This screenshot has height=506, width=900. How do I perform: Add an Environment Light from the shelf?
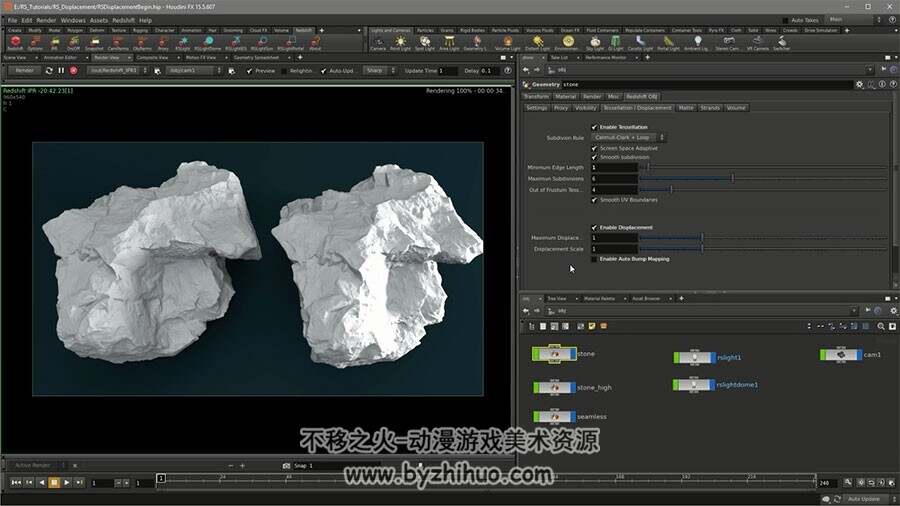[x=568, y=42]
